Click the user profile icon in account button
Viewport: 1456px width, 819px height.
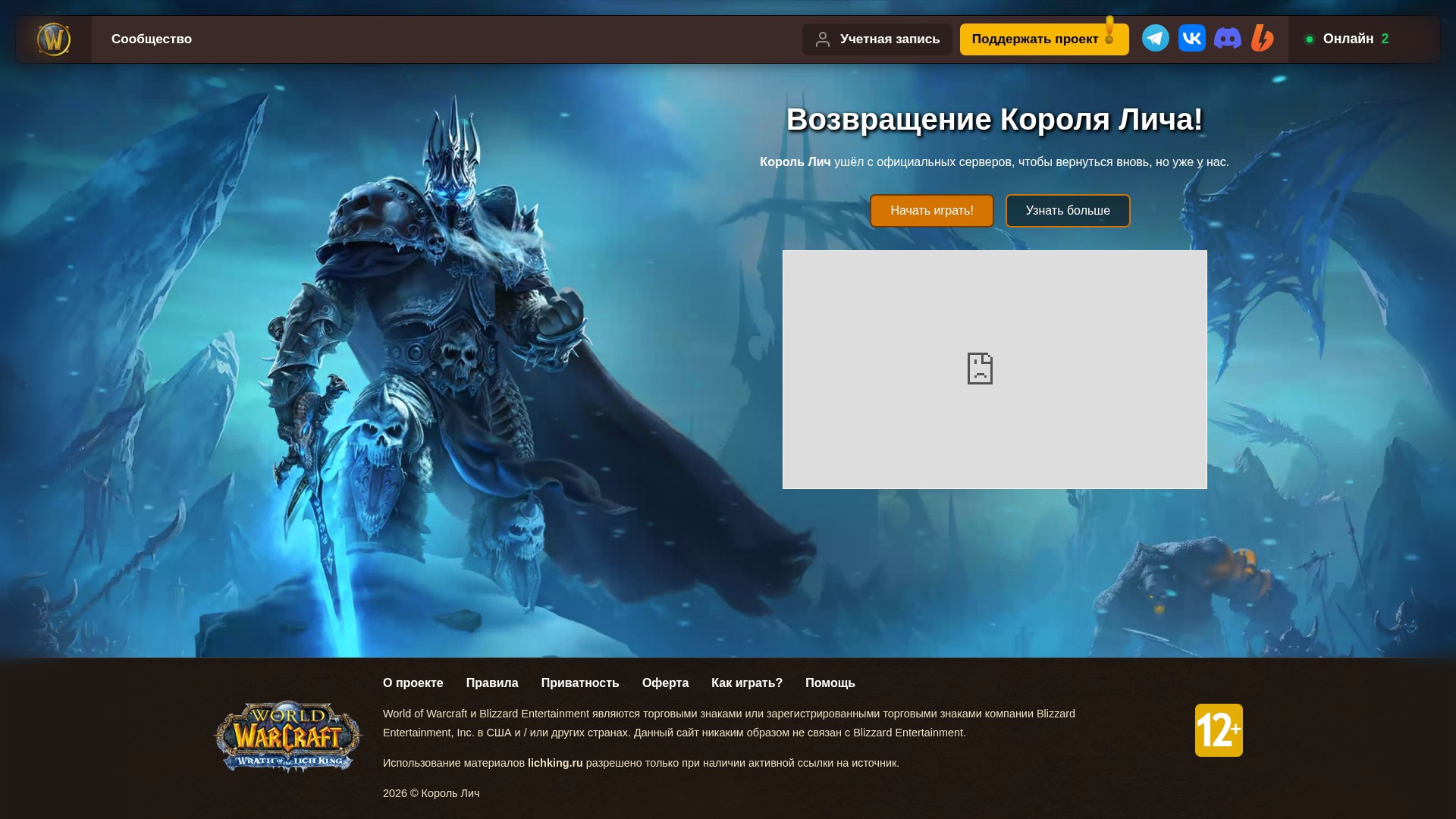click(x=823, y=39)
